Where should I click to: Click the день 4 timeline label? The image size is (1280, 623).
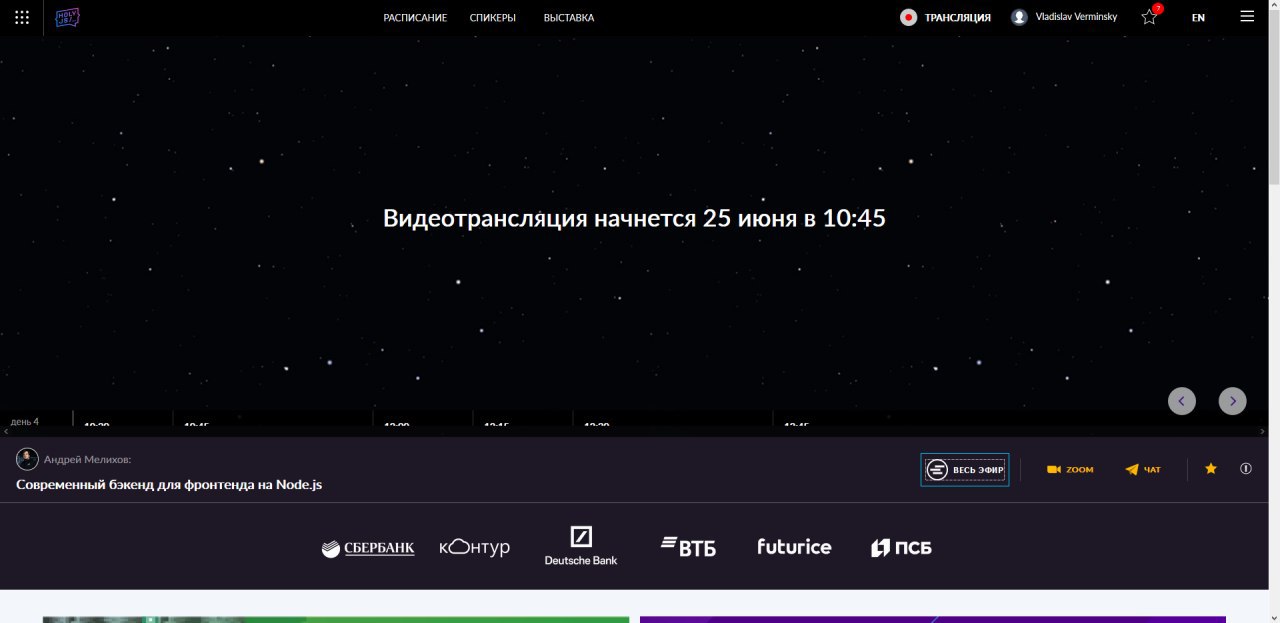25,422
